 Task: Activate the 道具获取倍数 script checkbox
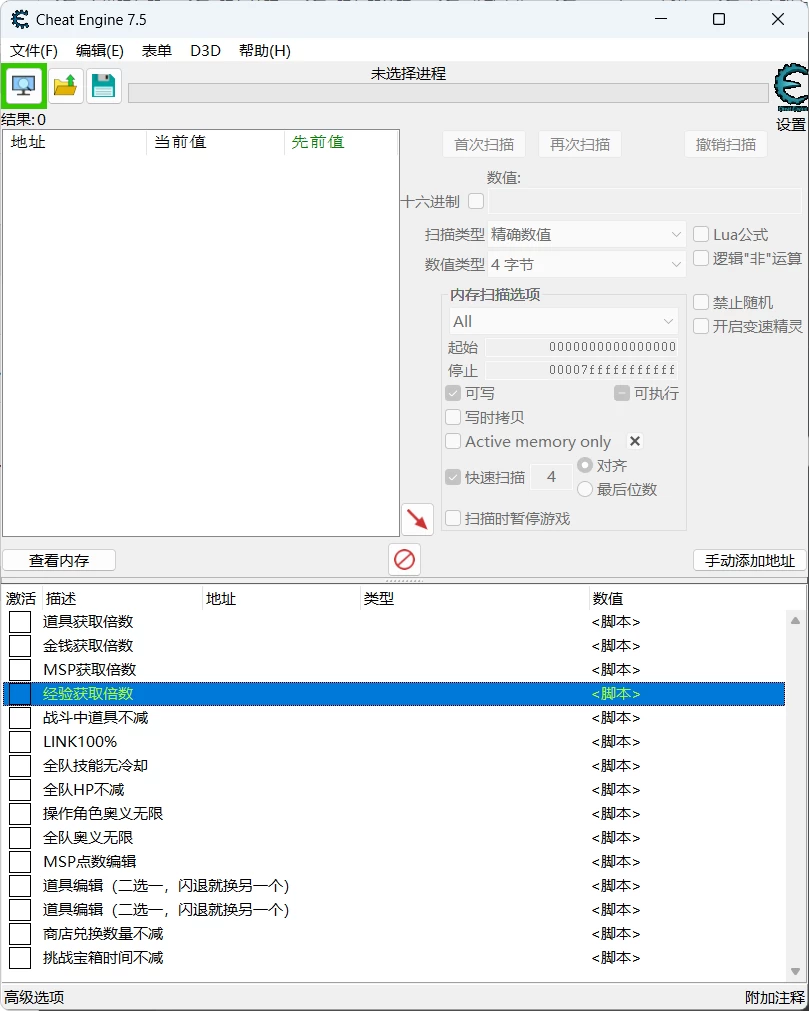pos(20,622)
